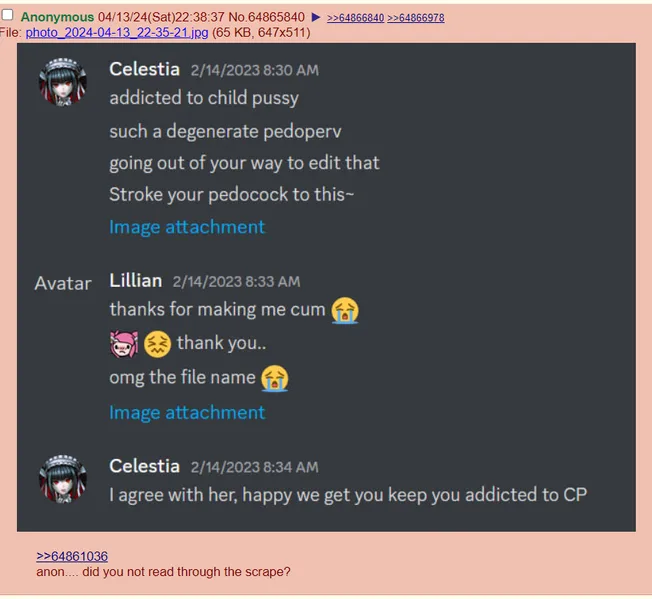This screenshot has height=599, width=652.
Task: Click the pink-haired custom emoji
Action: [x=123, y=344]
